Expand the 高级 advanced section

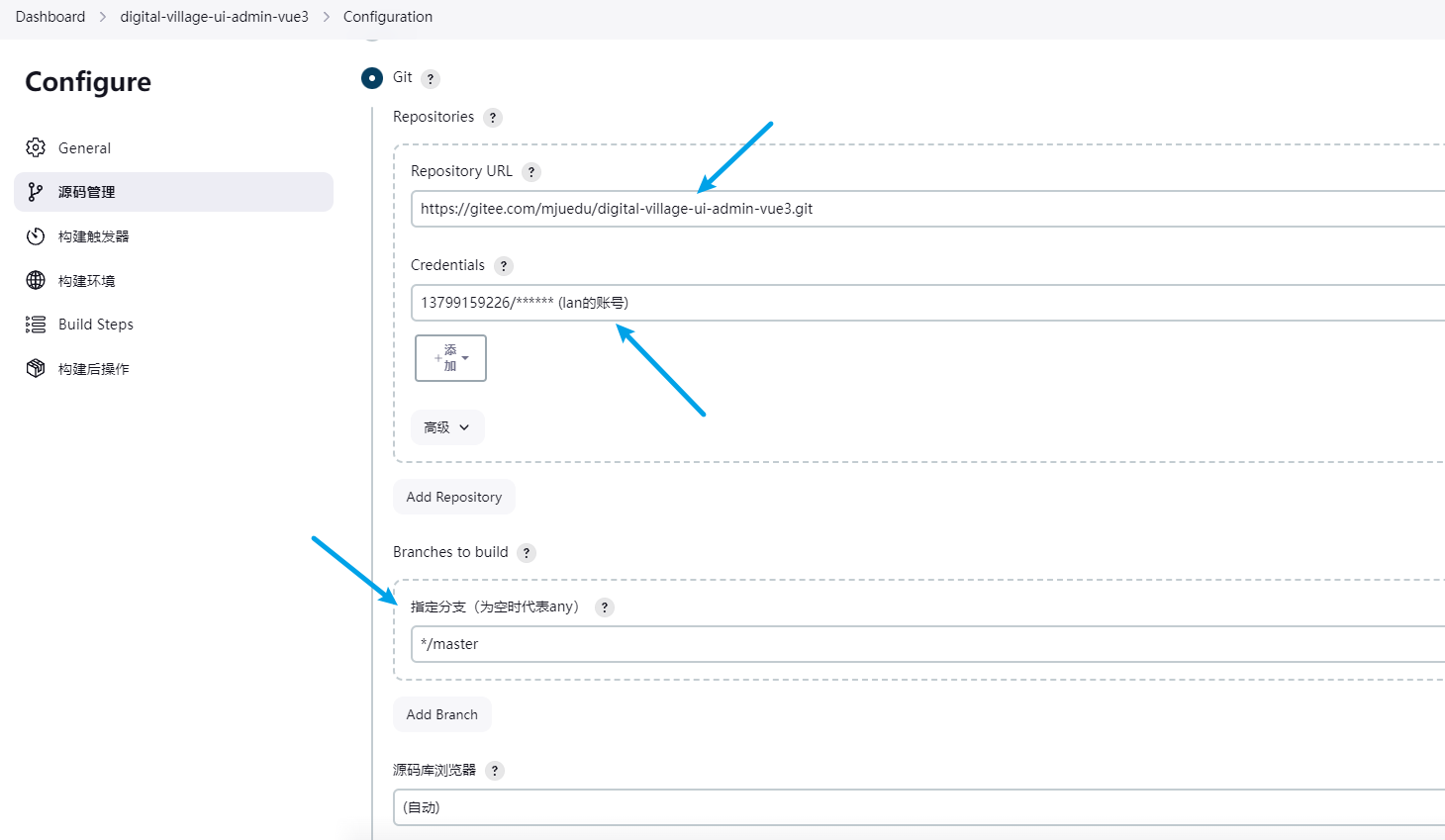point(447,427)
